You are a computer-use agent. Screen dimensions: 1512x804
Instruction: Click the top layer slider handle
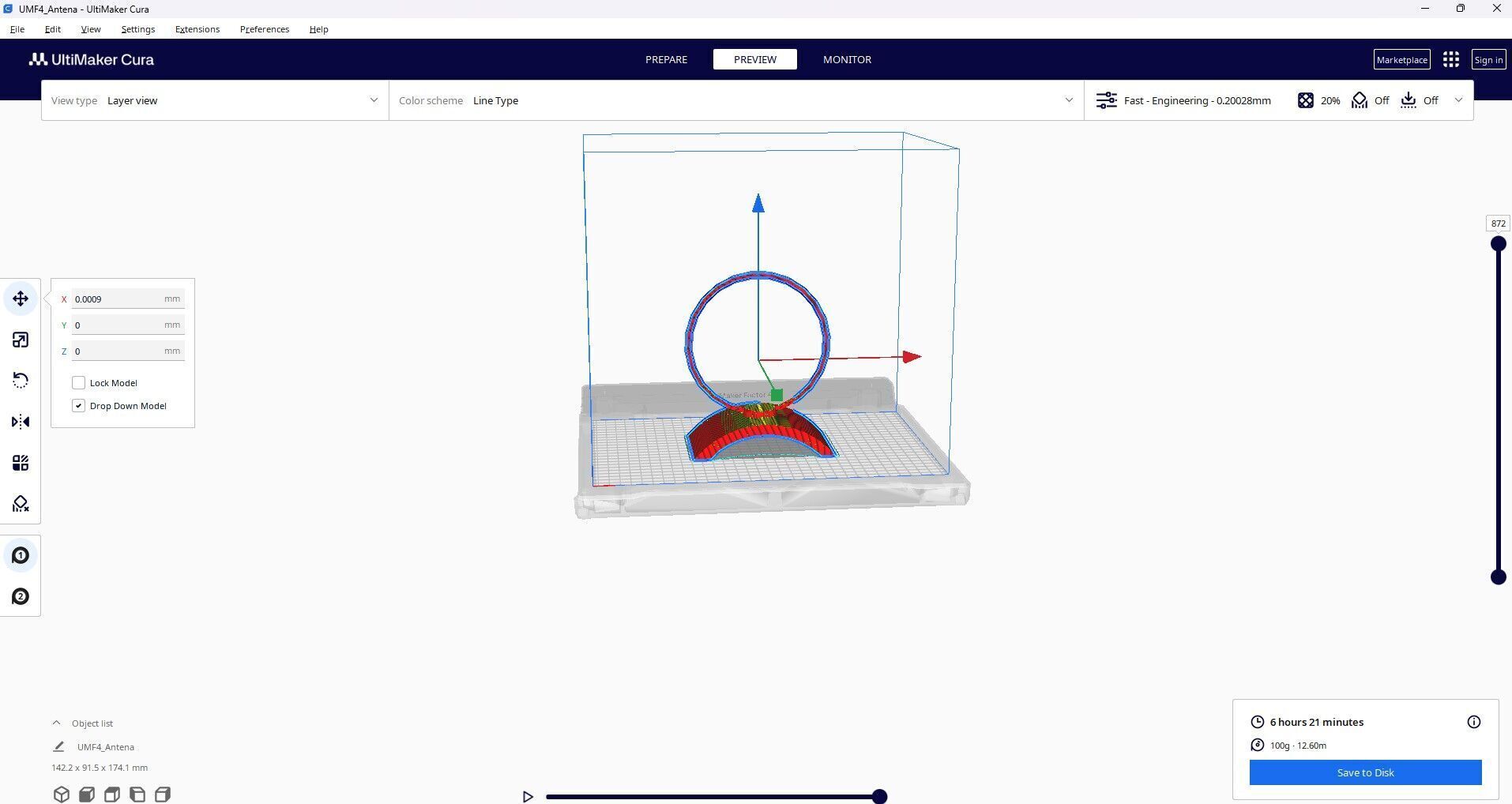click(x=1498, y=243)
